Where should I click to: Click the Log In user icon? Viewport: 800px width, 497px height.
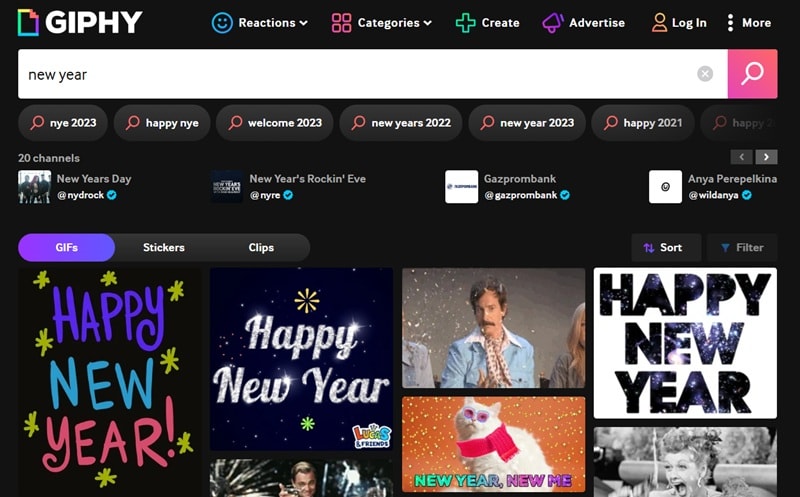tap(659, 23)
